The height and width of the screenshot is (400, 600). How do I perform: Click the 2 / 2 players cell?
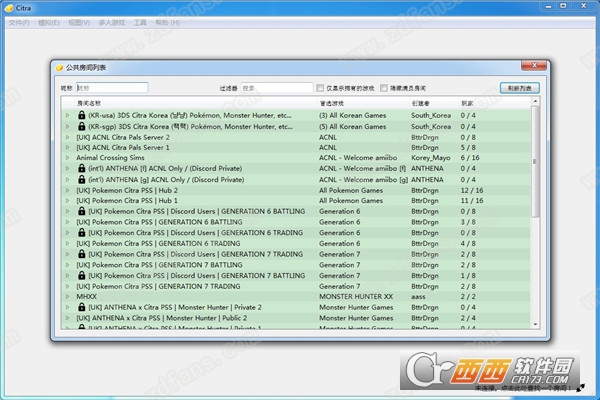[468, 296]
